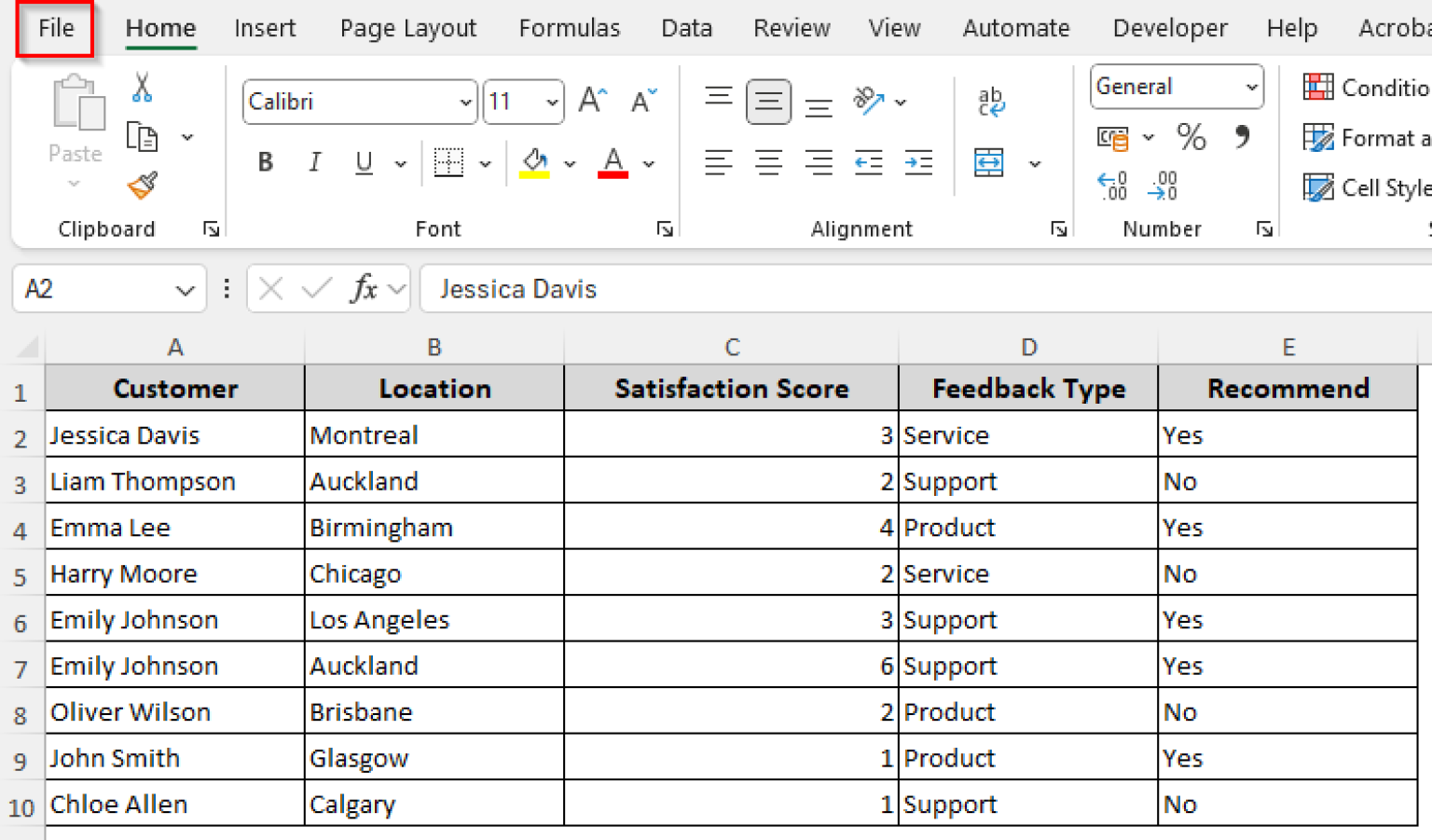The image size is (1432, 840).
Task: Expand the Borders dropdown arrow
Action: point(484,162)
